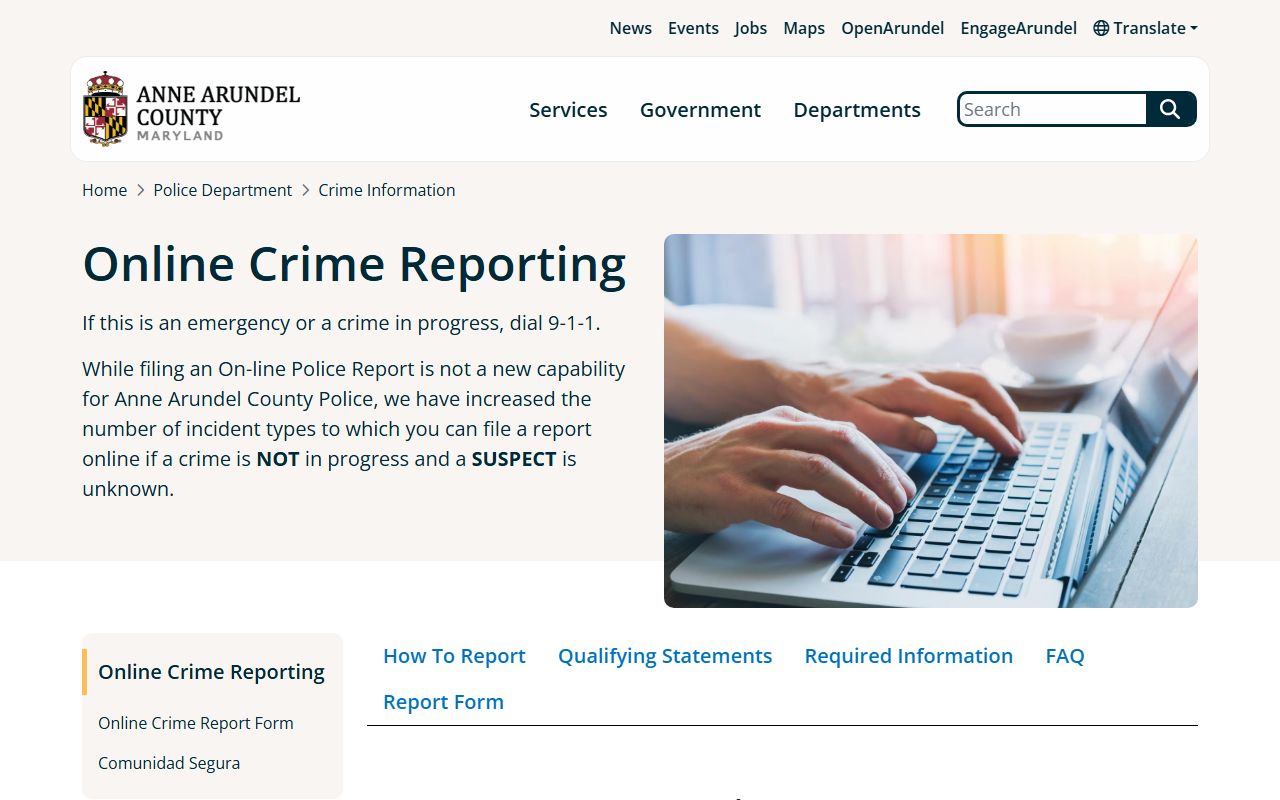Visit OpenArundel link
Viewport: 1280px width, 800px height.
[x=893, y=28]
